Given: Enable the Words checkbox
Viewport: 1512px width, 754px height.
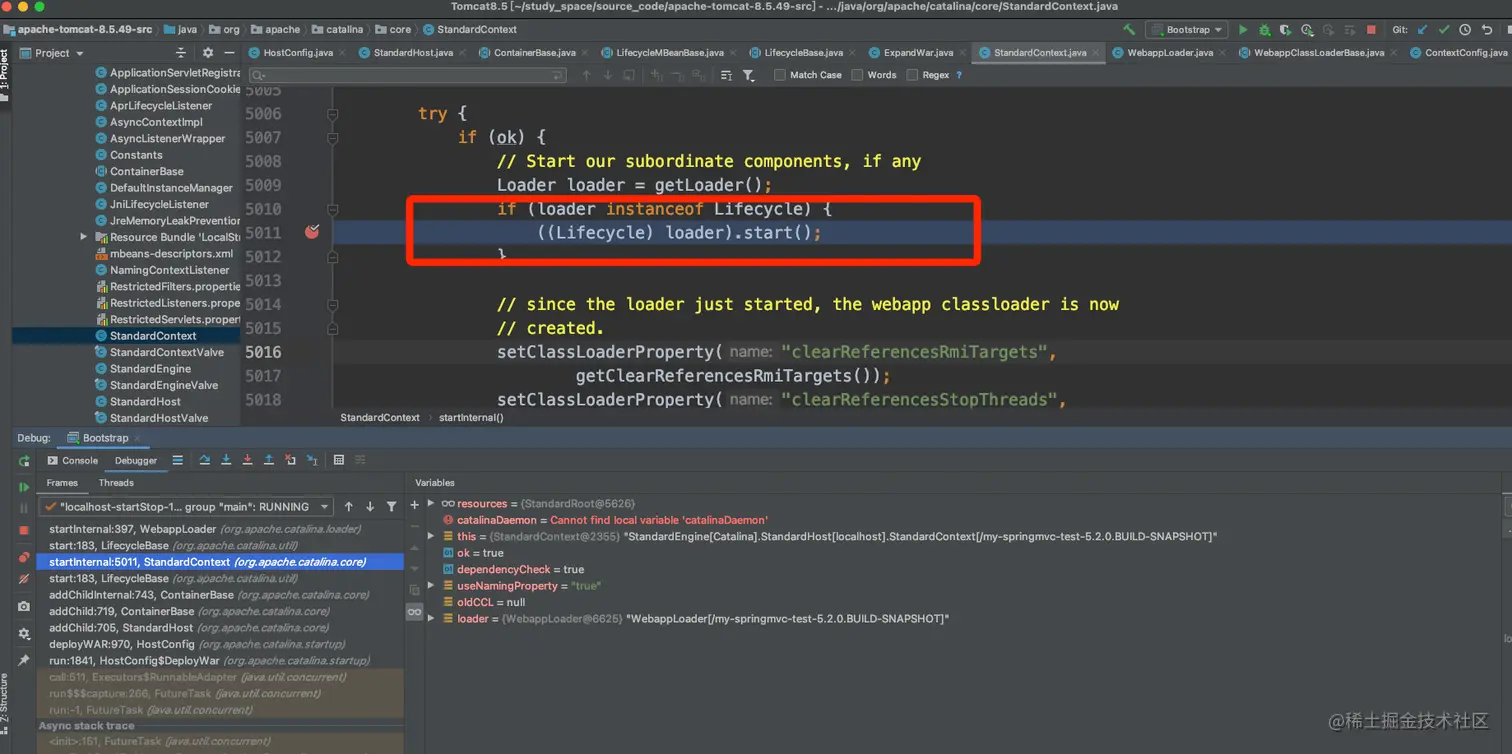Looking at the screenshot, I should pos(857,75).
